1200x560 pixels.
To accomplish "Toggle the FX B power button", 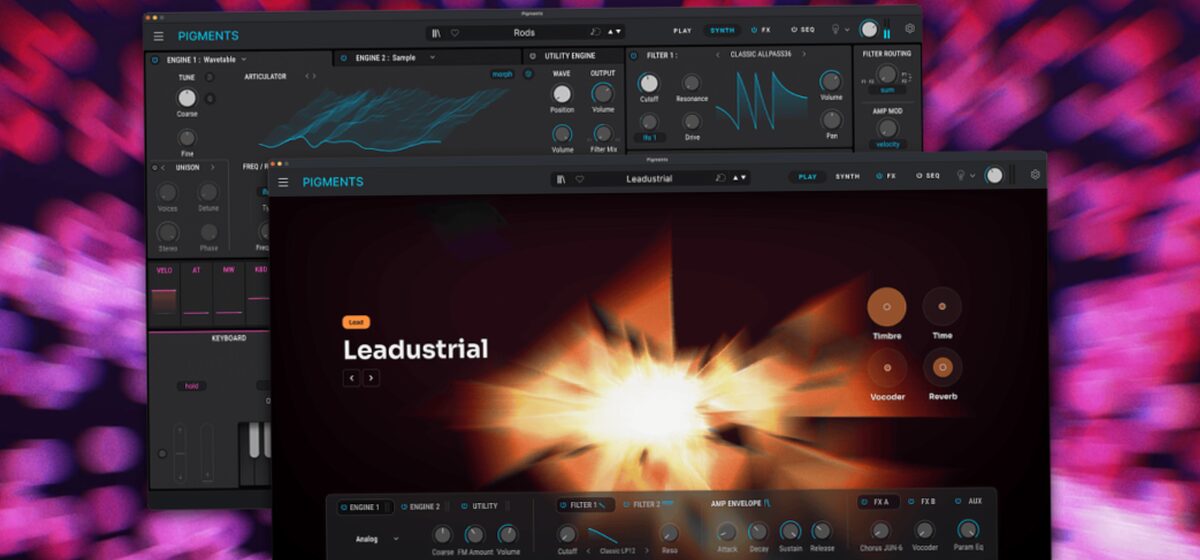I will pyautogui.click(x=912, y=501).
